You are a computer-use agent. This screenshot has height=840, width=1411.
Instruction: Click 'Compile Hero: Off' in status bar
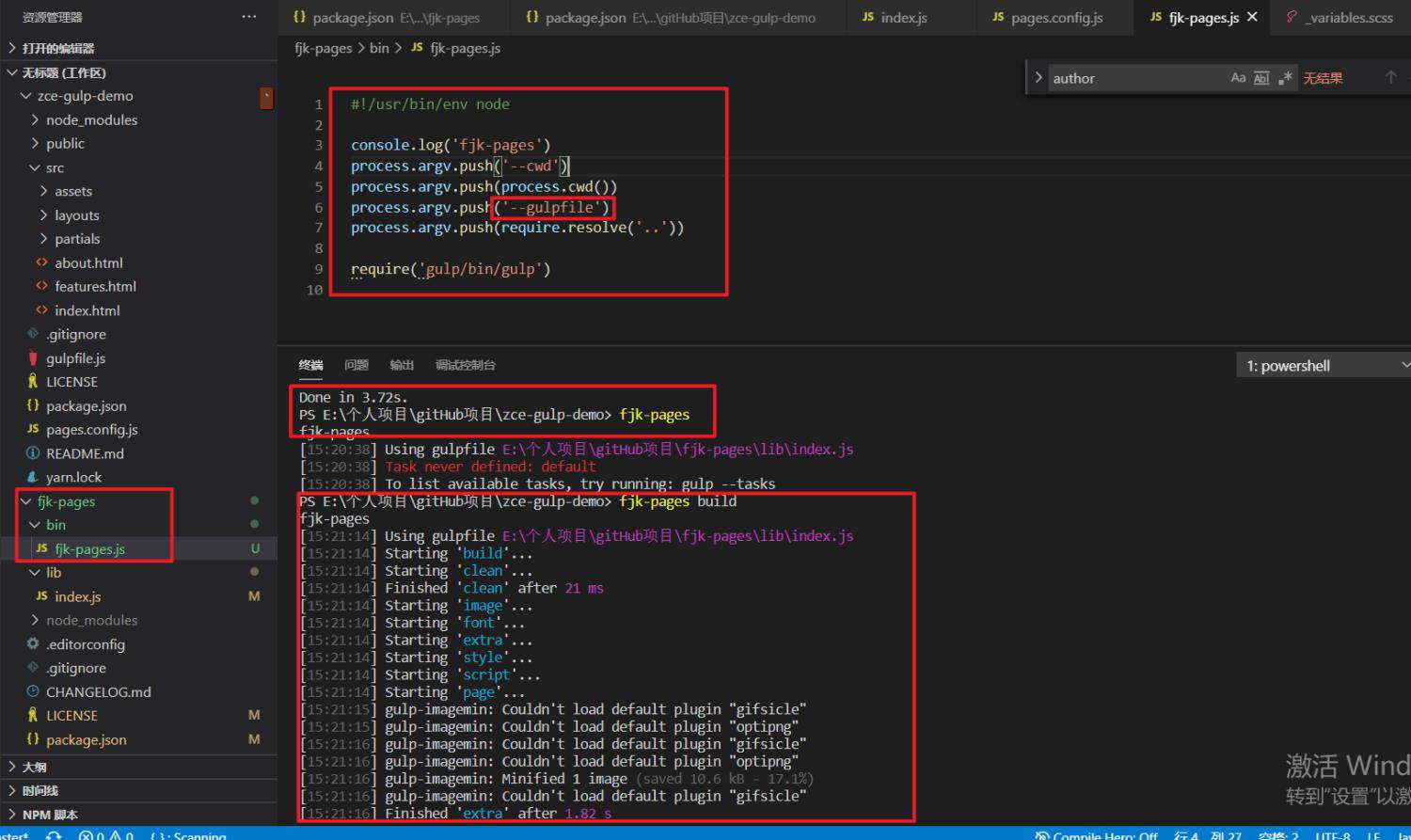tap(1096, 834)
